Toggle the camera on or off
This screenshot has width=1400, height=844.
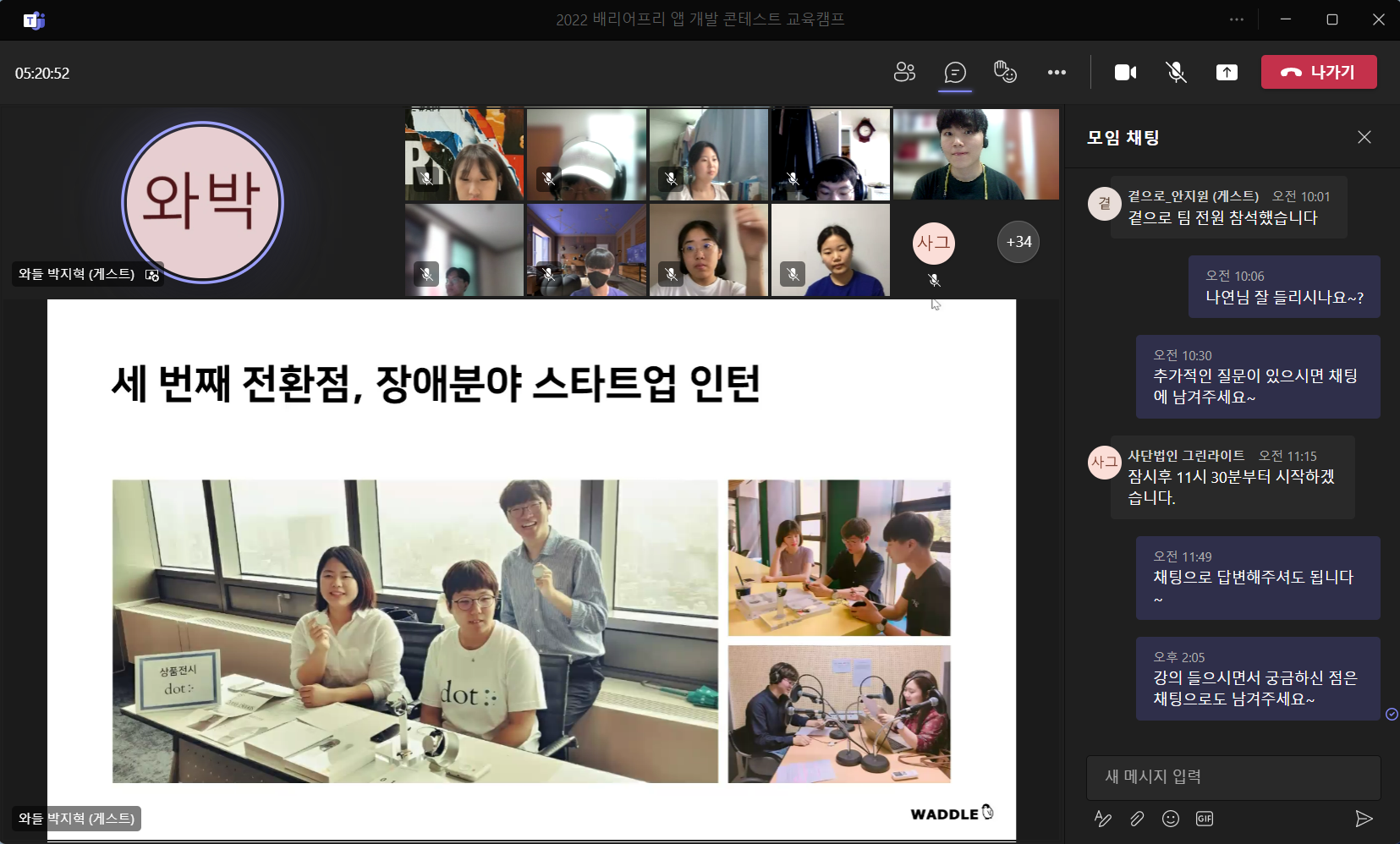click(1125, 73)
